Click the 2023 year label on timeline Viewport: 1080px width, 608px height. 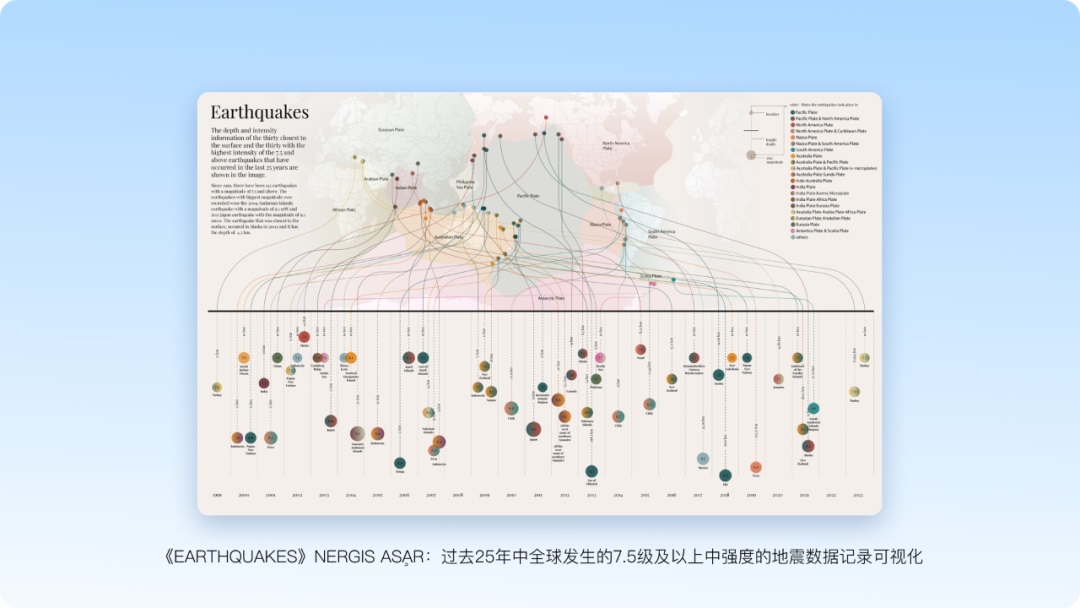coord(858,495)
